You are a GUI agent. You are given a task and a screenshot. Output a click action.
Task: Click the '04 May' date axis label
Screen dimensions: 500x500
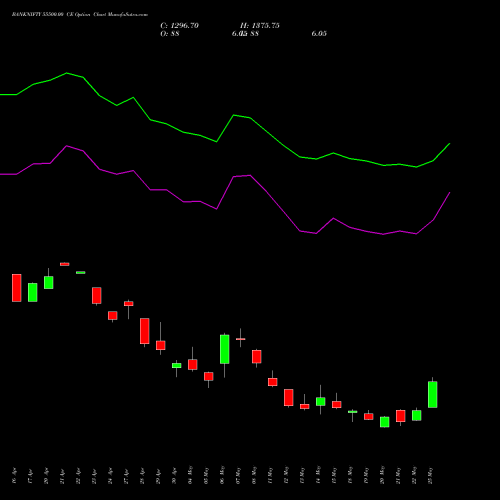point(190,475)
